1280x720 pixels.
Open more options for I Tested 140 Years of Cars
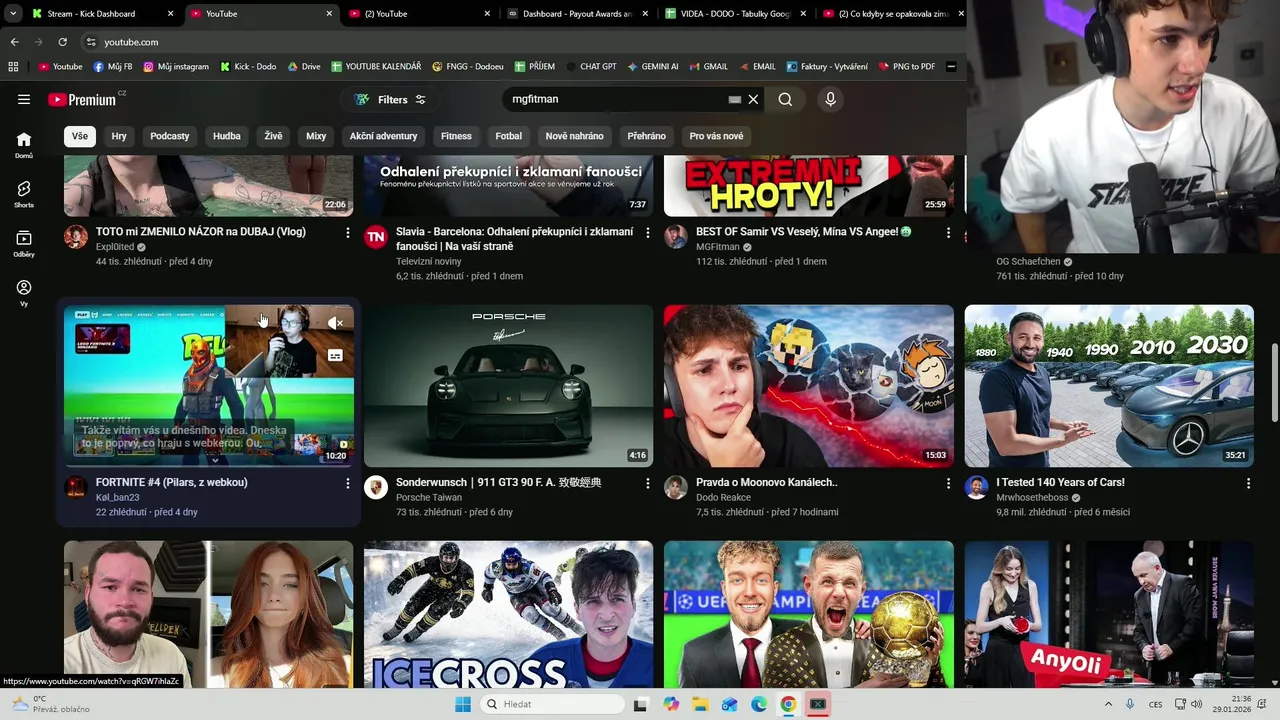click(x=1248, y=483)
